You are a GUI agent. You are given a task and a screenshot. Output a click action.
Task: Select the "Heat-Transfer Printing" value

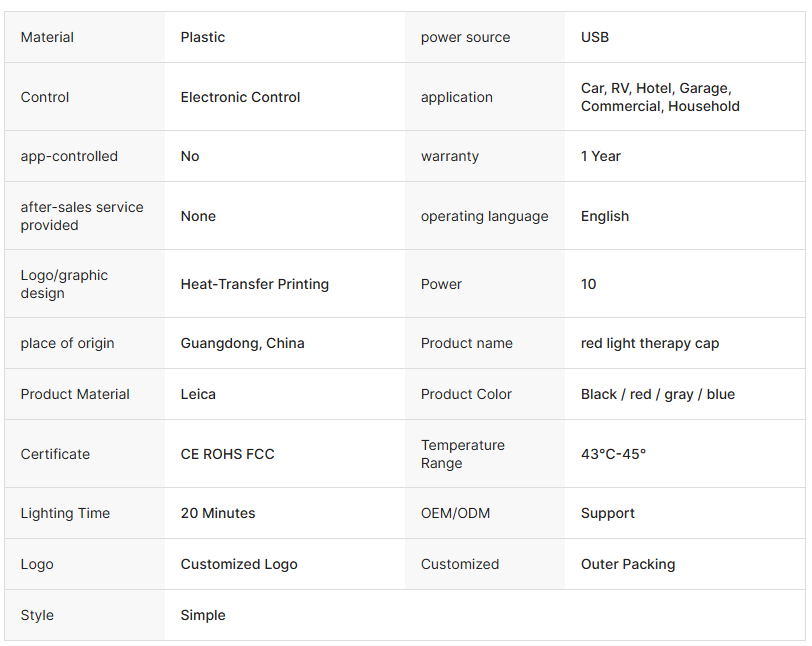(x=255, y=284)
